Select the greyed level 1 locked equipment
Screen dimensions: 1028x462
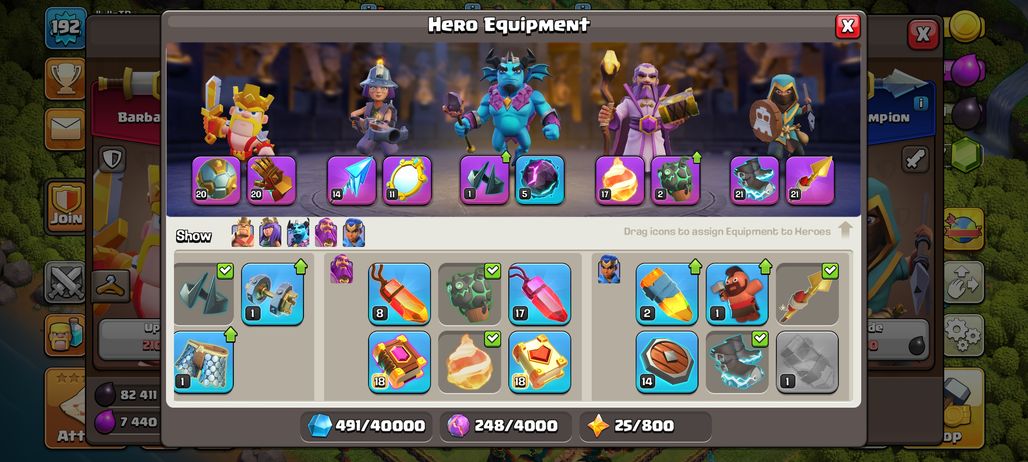pos(807,362)
